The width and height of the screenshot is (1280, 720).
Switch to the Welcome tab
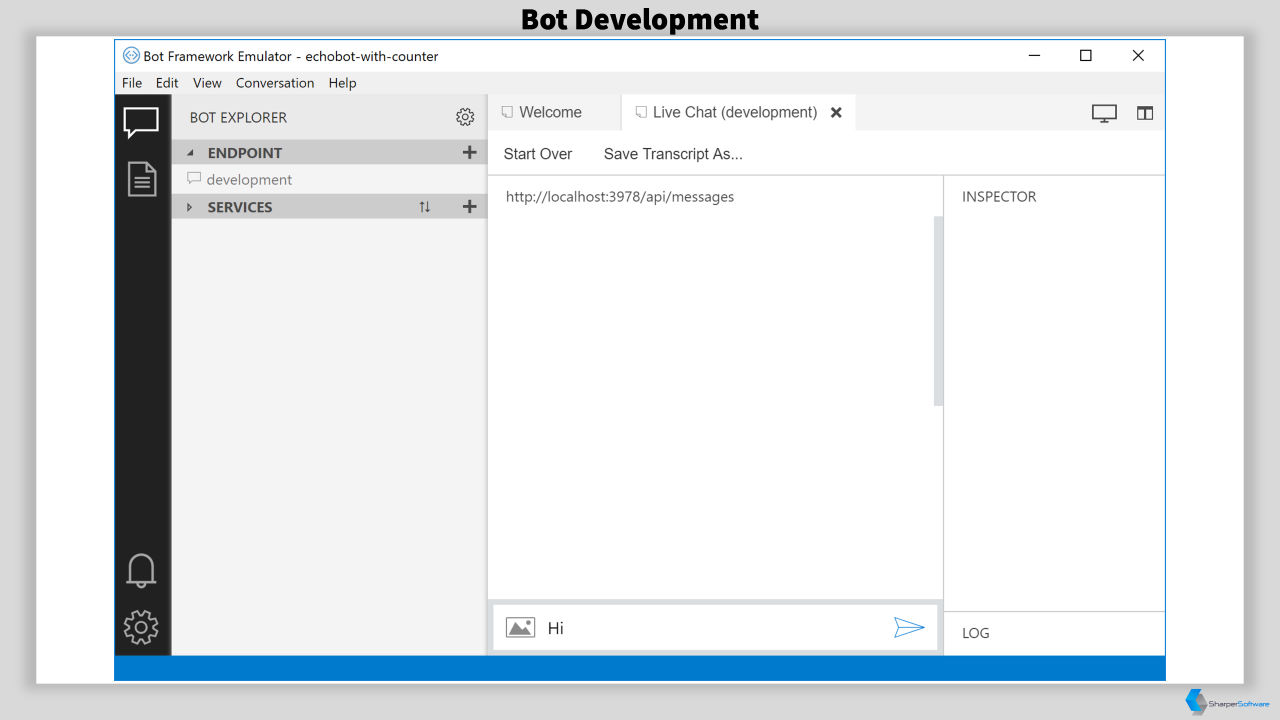click(x=554, y=112)
